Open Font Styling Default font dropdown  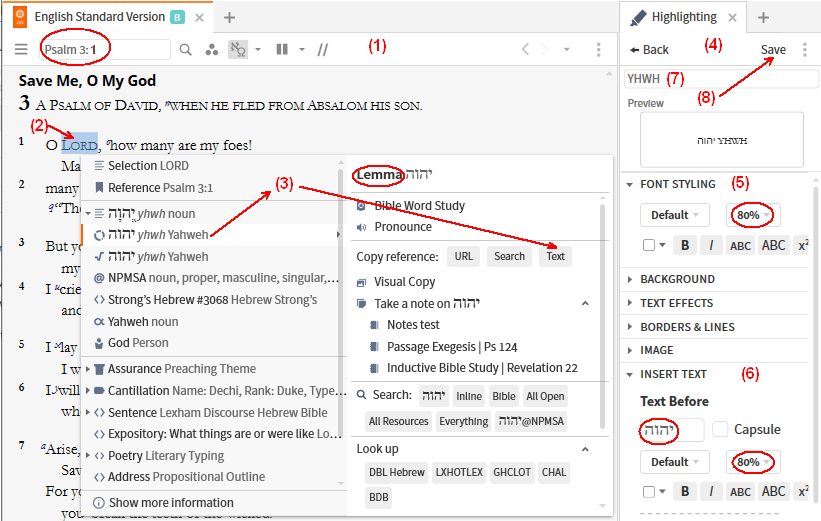pyautogui.click(x=674, y=215)
